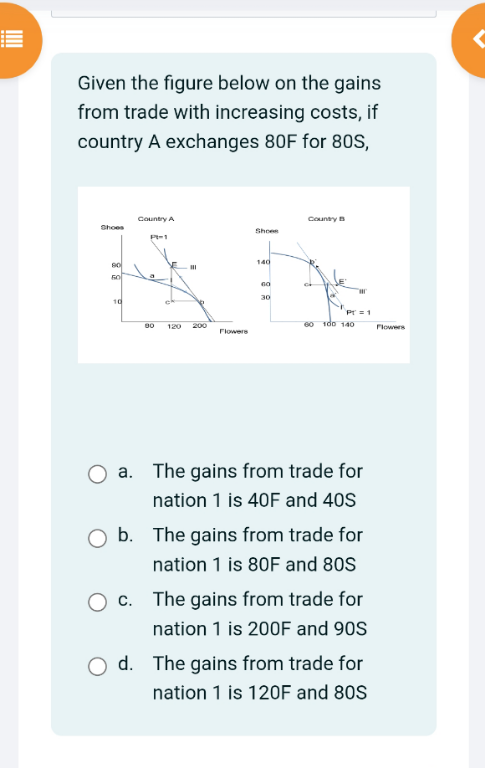Viewport: 485px width, 768px height.
Task: Click the Shoes axis label of Country A
Action: pos(112,227)
